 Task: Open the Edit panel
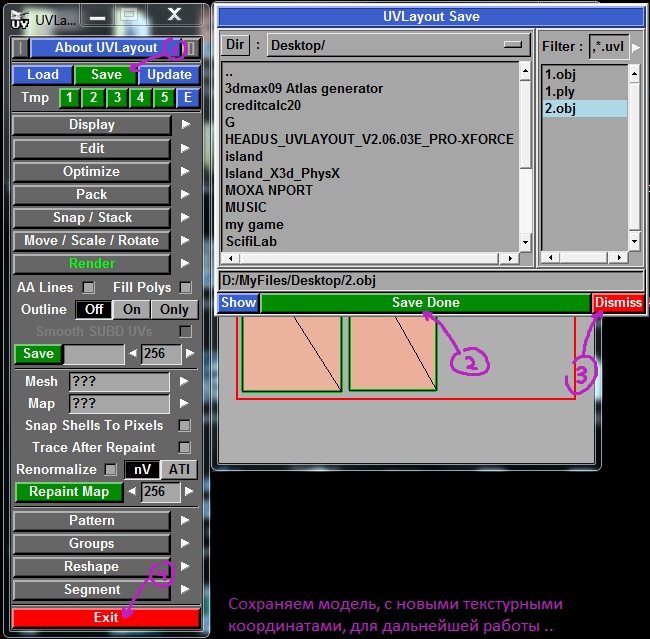[92, 148]
